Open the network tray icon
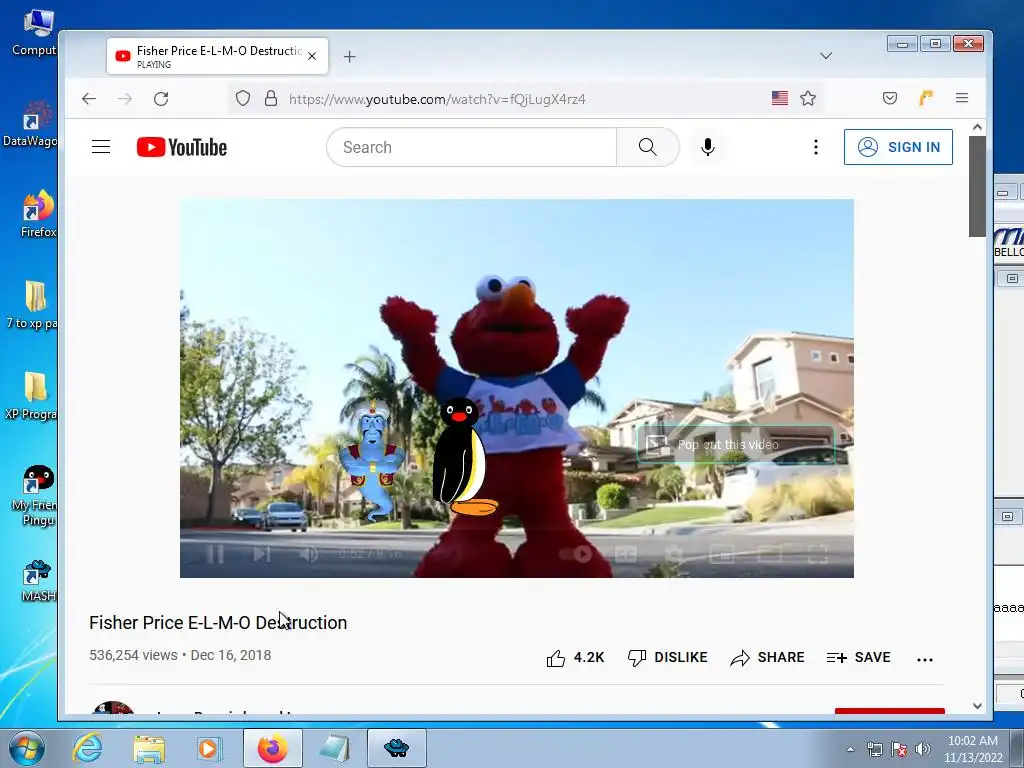Screen dimensions: 1024x768 (874, 749)
